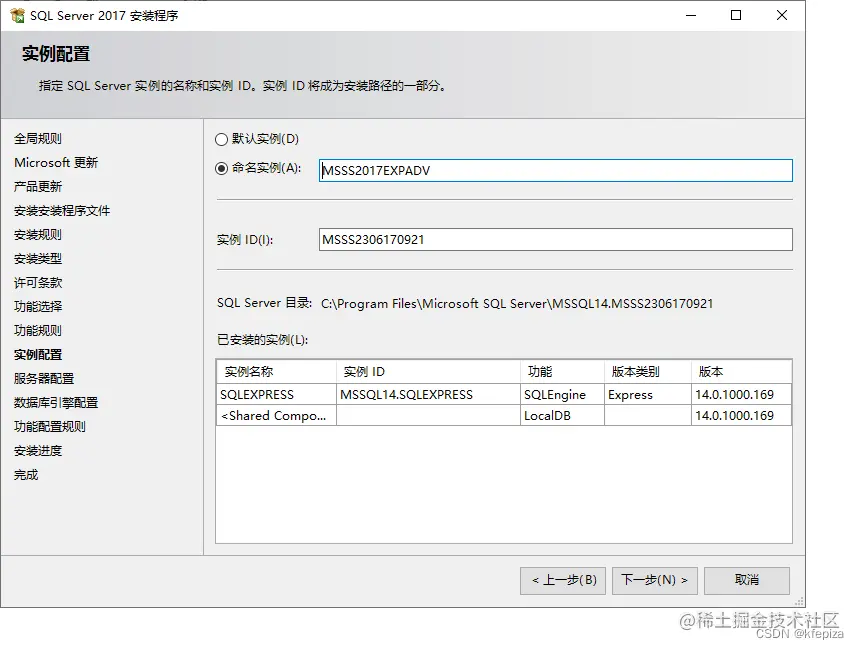The image size is (859, 650).
Task: Click the LocalDB feature cell
Action: [x=562, y=415]
